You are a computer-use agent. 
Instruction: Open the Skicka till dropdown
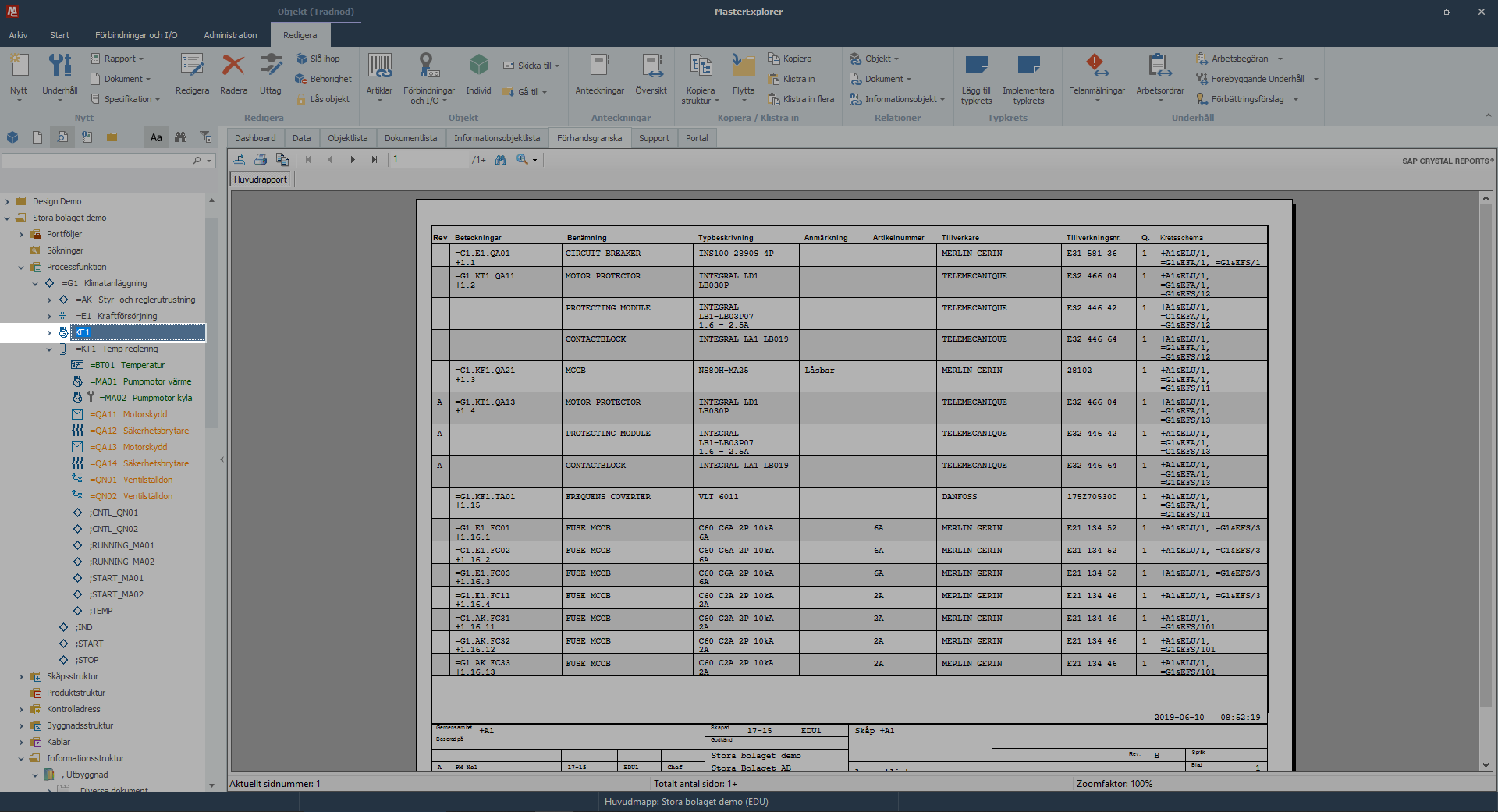click(531, 66)
